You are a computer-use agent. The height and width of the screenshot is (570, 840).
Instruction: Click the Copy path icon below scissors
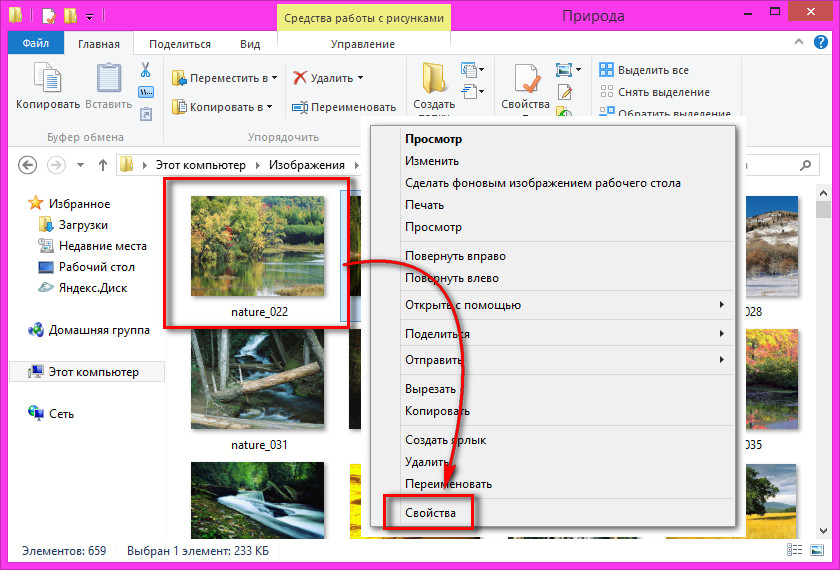(146, 92)
